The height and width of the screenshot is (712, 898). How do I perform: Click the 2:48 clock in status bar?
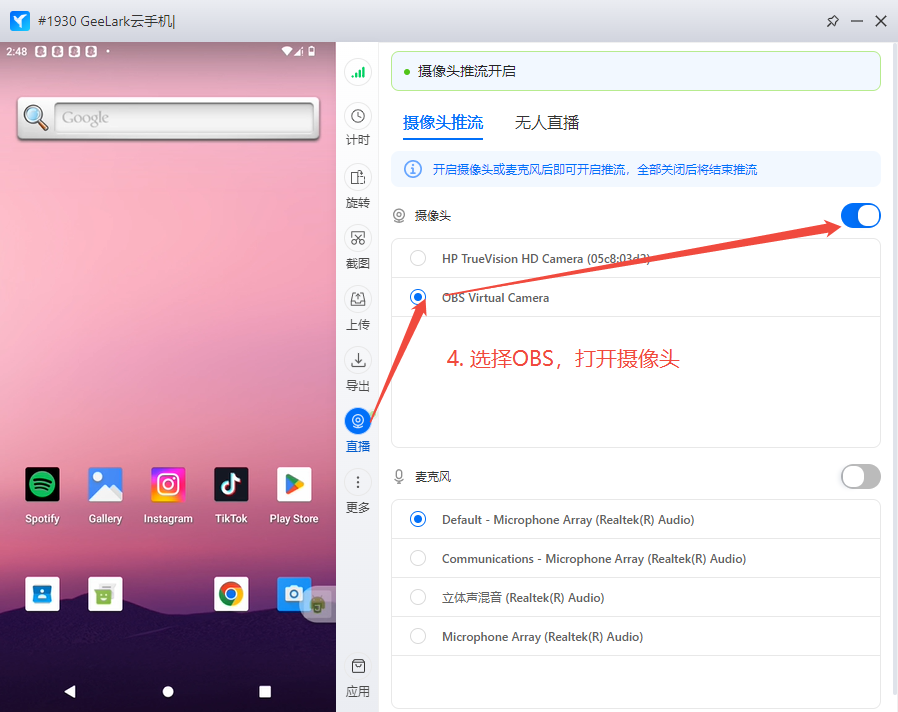click(x=17, y=51)
